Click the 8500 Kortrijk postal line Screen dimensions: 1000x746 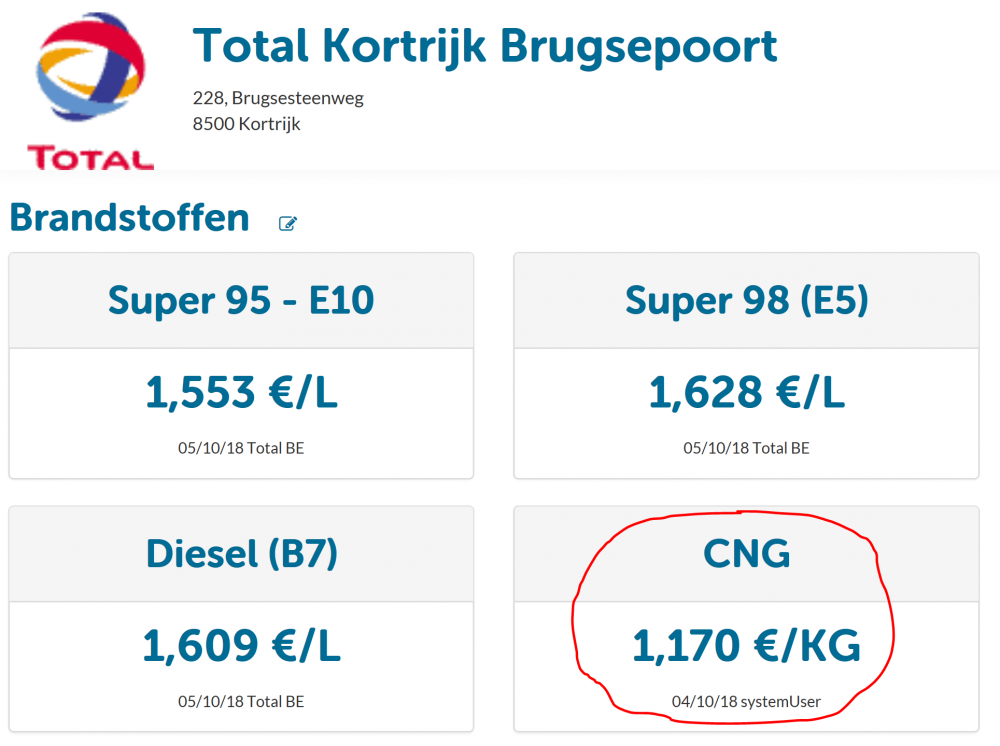tap(246, 124)
